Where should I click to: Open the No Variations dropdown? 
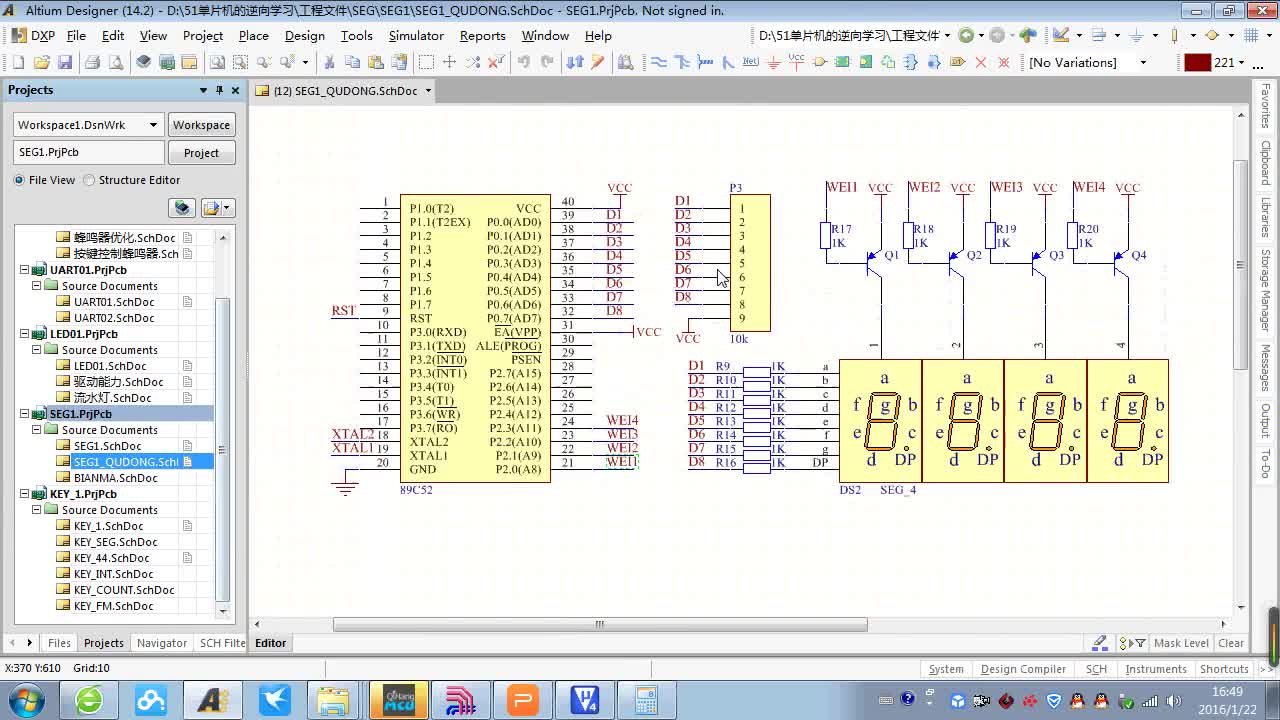(1144, 62)
